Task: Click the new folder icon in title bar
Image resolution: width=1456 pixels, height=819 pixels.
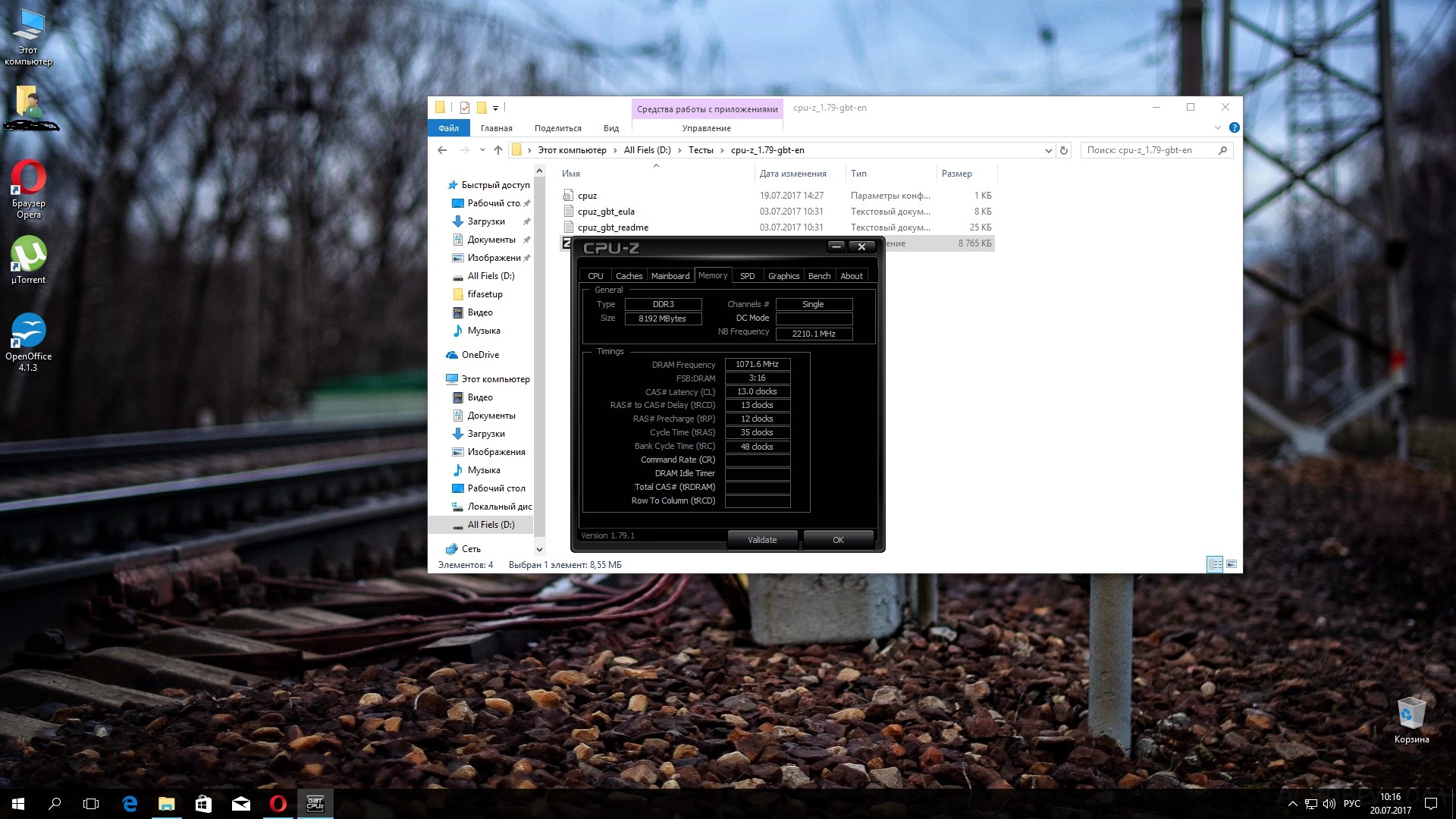Action: point(482,108)
